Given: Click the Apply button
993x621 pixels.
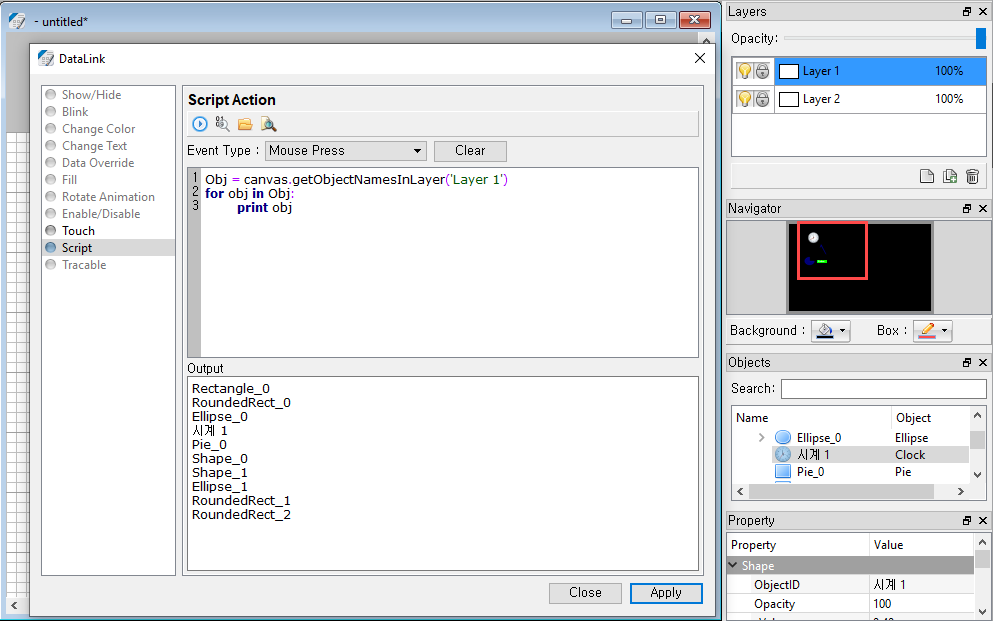Looking at the screenshot, I should point(666,593).
